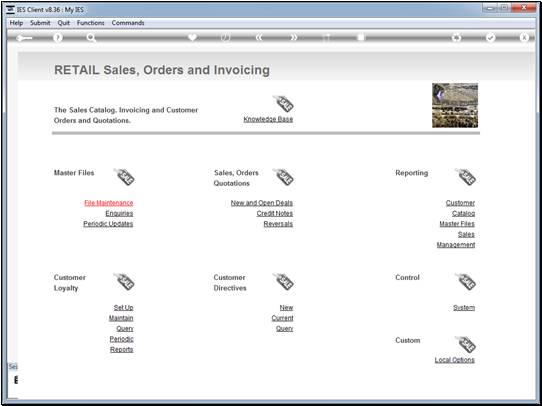Image resolution: width=542 pixels, height=406 pixels.
Task: Open the Submit menu
Action: pos(40,23)
